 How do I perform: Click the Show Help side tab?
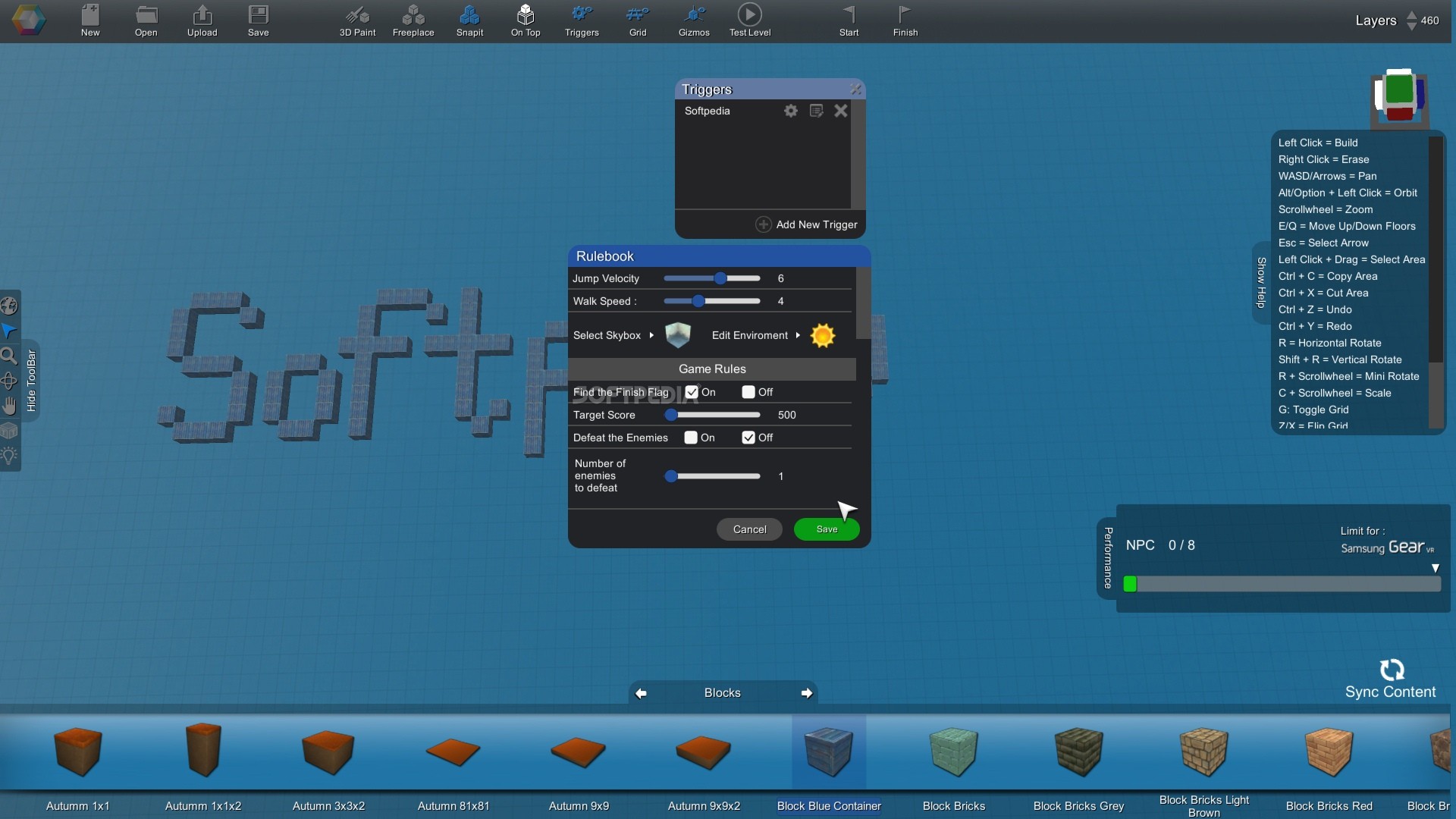(x=1261, y=282)
